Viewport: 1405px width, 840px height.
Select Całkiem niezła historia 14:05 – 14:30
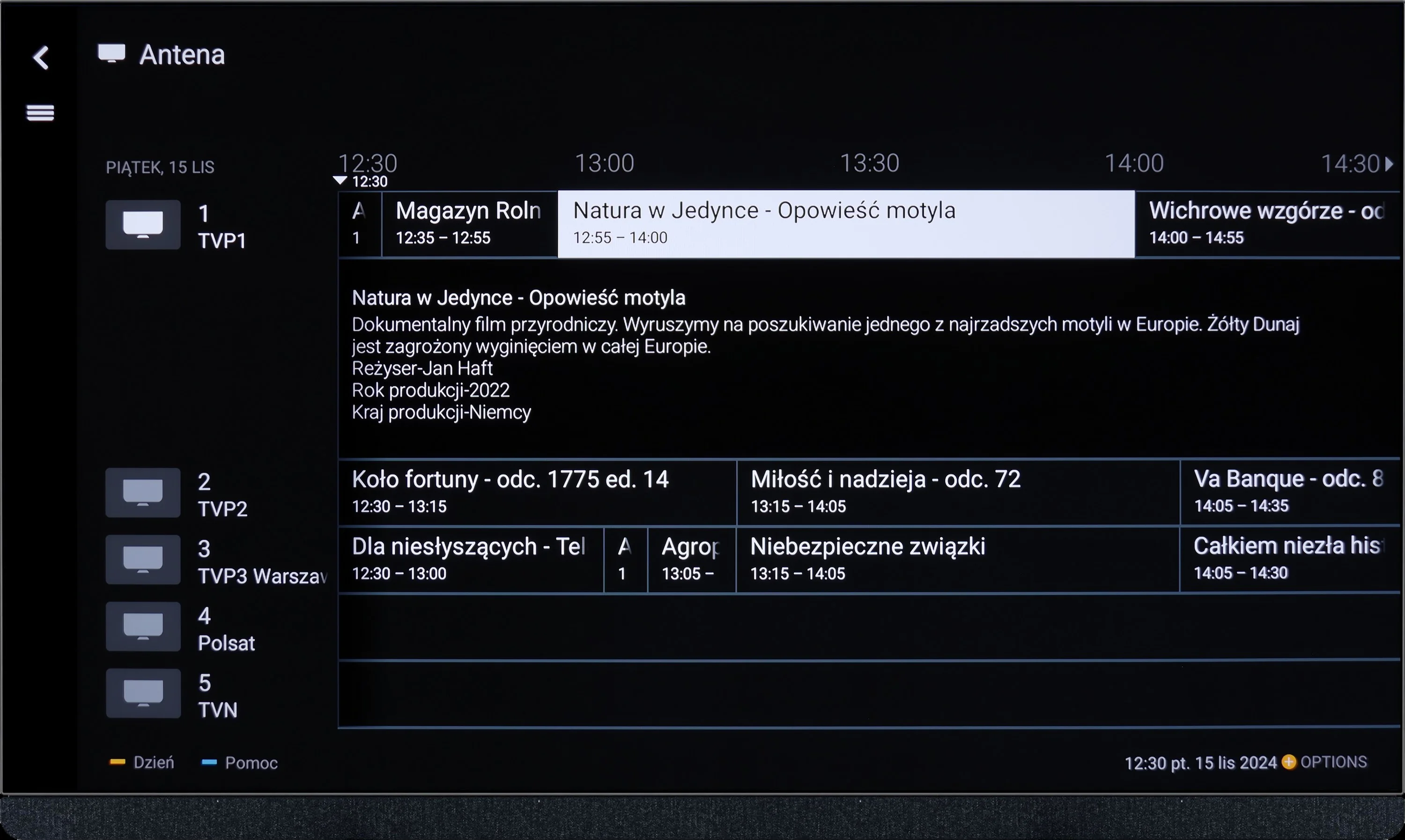(x=1290, y=560)
